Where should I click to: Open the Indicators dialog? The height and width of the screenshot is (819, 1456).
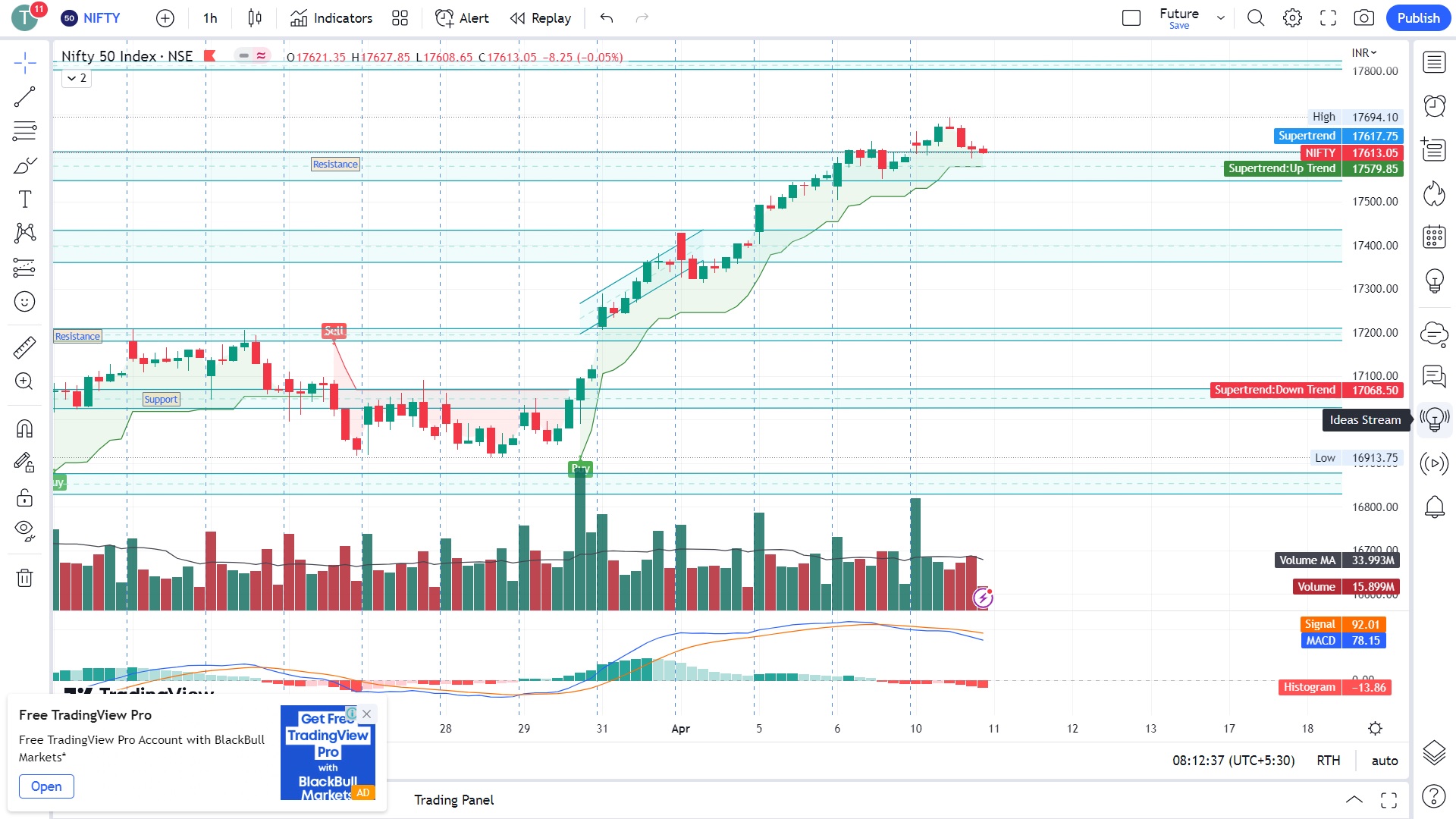click(331, 18)
